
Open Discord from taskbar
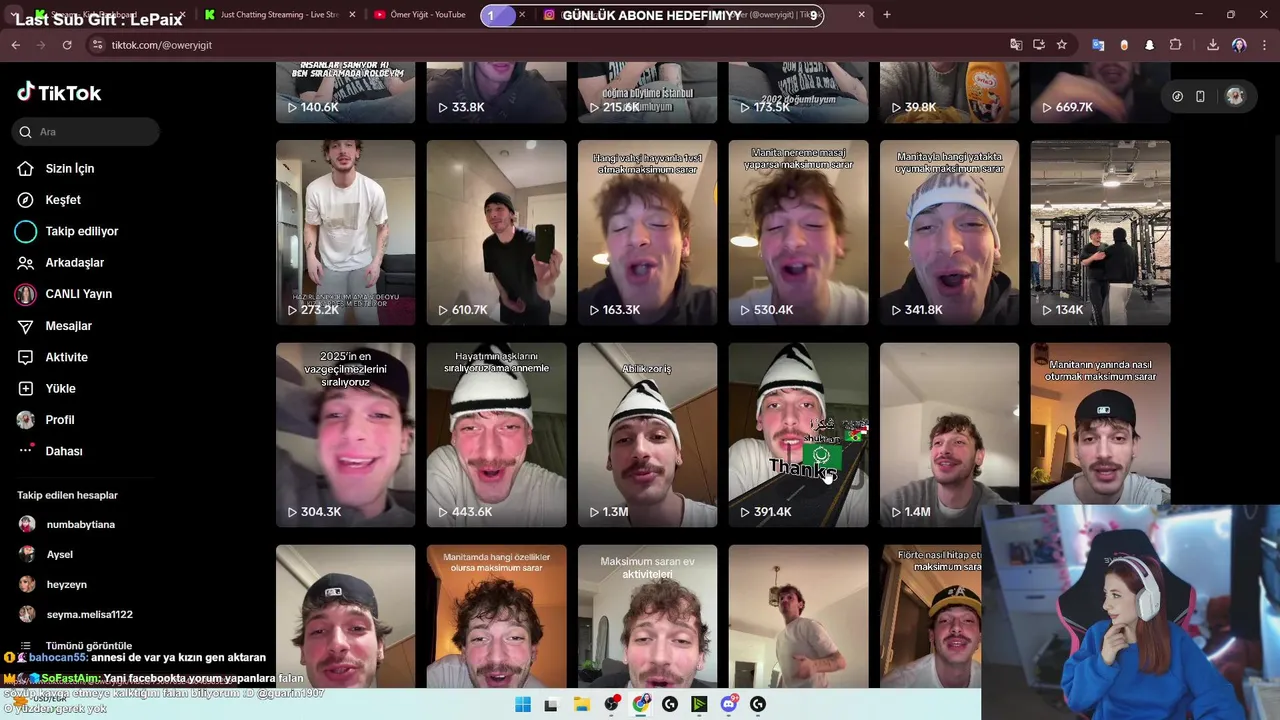tap(729, 704)
